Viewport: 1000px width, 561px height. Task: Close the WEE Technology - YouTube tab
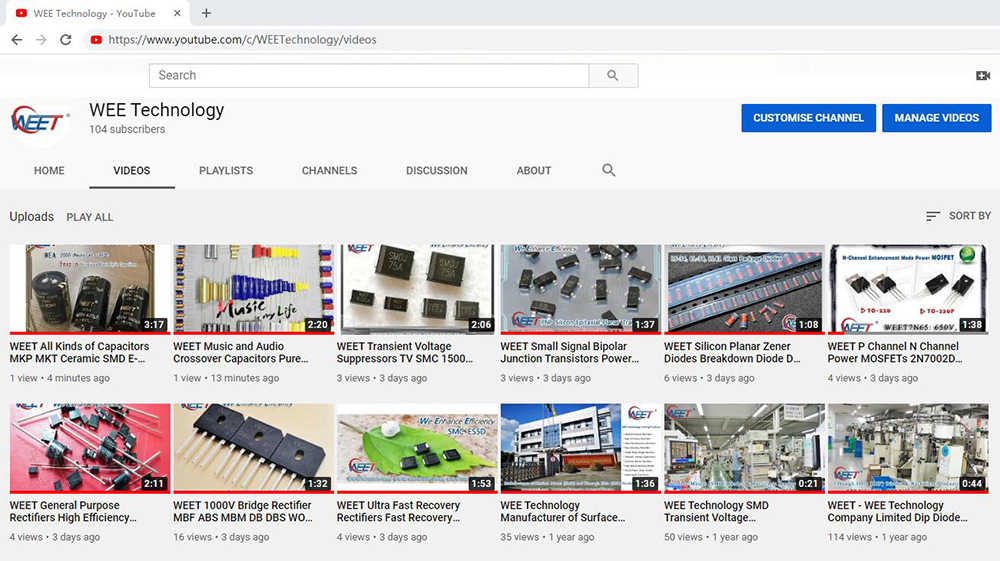(177, 13)
